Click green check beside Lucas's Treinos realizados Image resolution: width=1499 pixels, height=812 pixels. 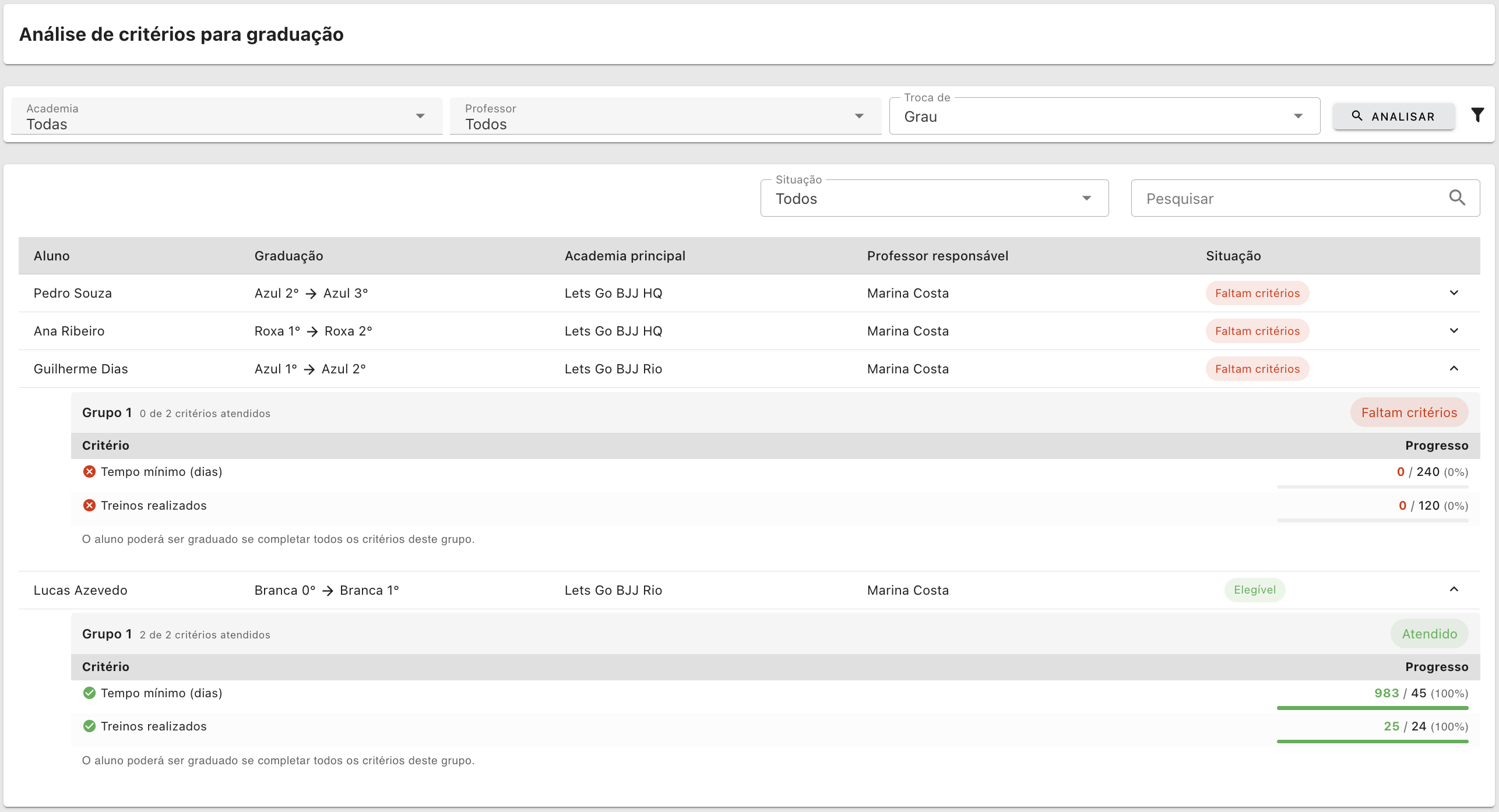coord(89,726)
